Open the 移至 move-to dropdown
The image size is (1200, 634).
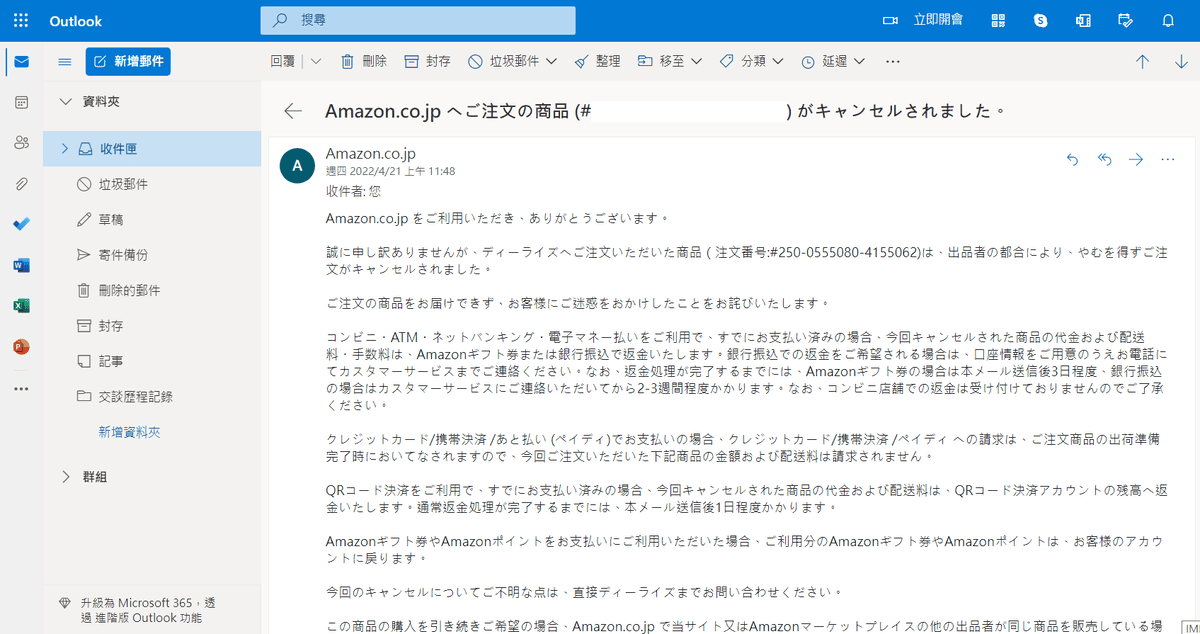pyautogui.click(x=697, y=61)
